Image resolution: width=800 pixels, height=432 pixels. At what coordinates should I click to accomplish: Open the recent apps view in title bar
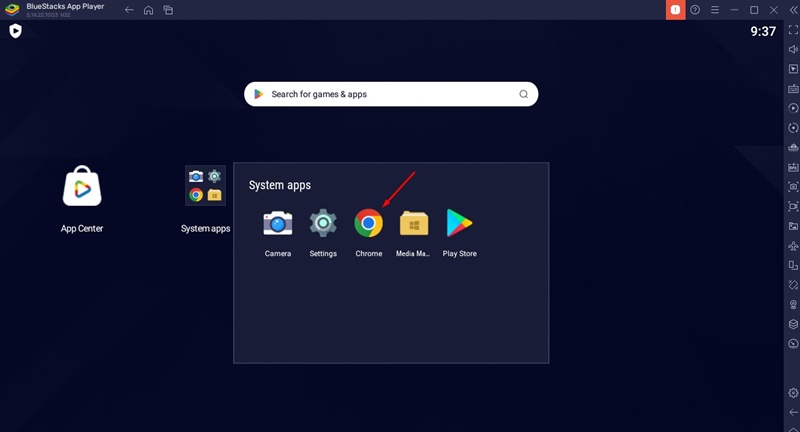click(168, 10)
